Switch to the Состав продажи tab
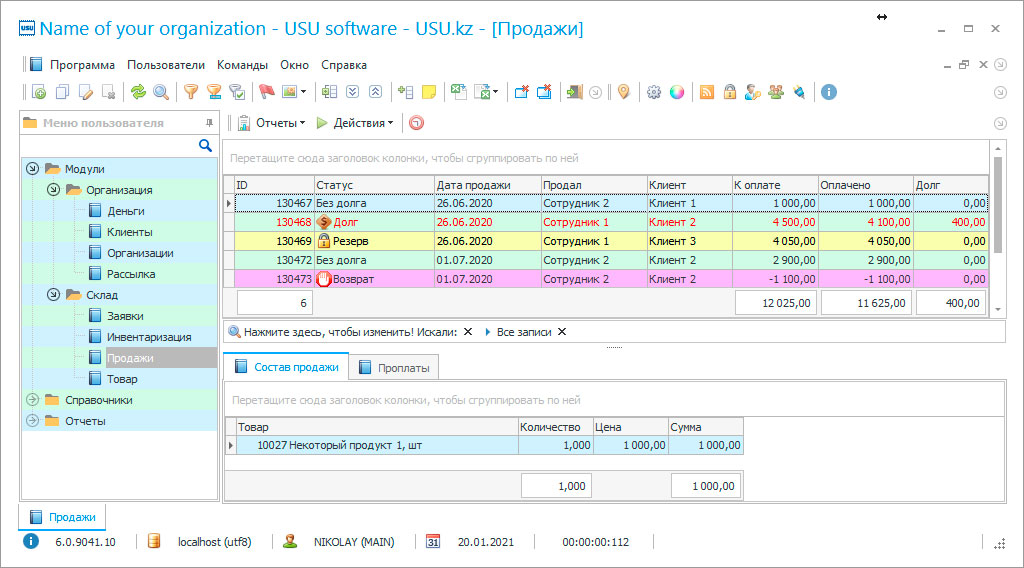 click(x=286, y=367)
